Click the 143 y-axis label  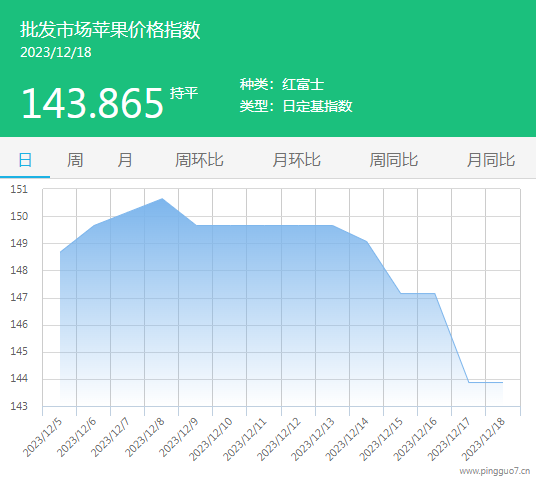tap(19, 406)
